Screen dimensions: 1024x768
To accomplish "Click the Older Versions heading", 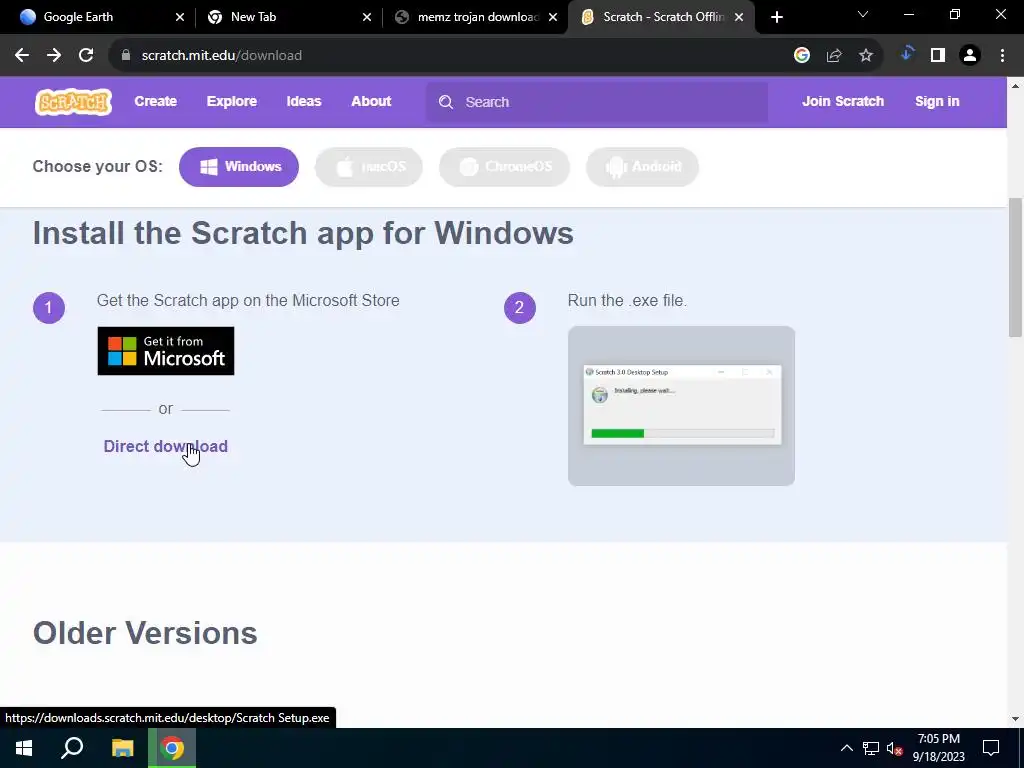I will pos(145,633).
